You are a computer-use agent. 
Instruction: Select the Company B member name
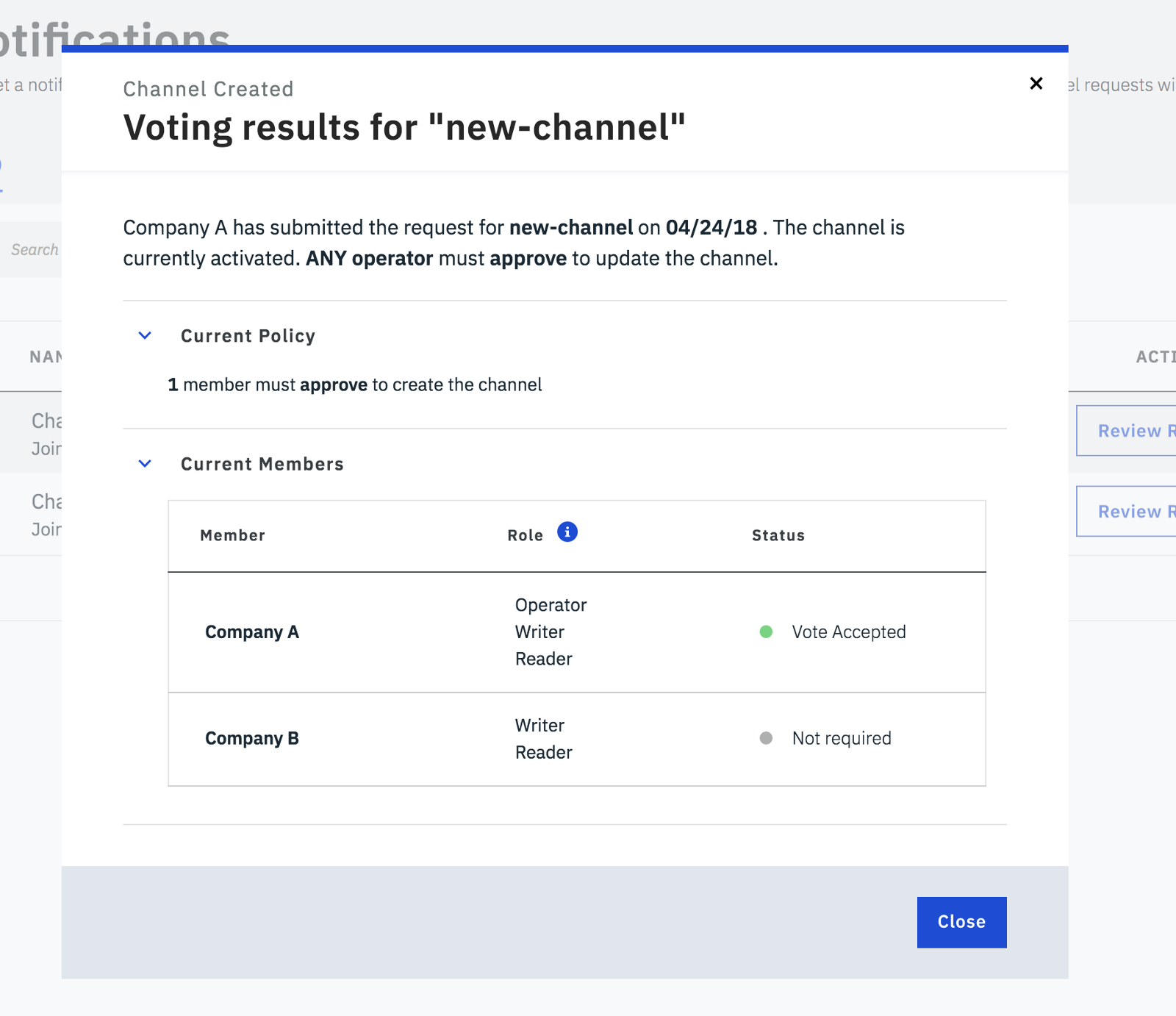[252, 738]
